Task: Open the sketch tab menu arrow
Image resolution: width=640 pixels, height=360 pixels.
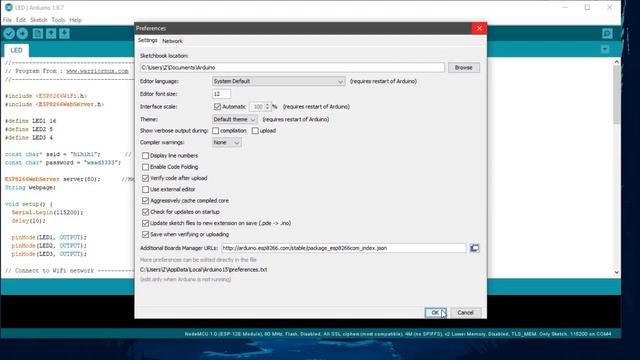Action: (605, 49)
